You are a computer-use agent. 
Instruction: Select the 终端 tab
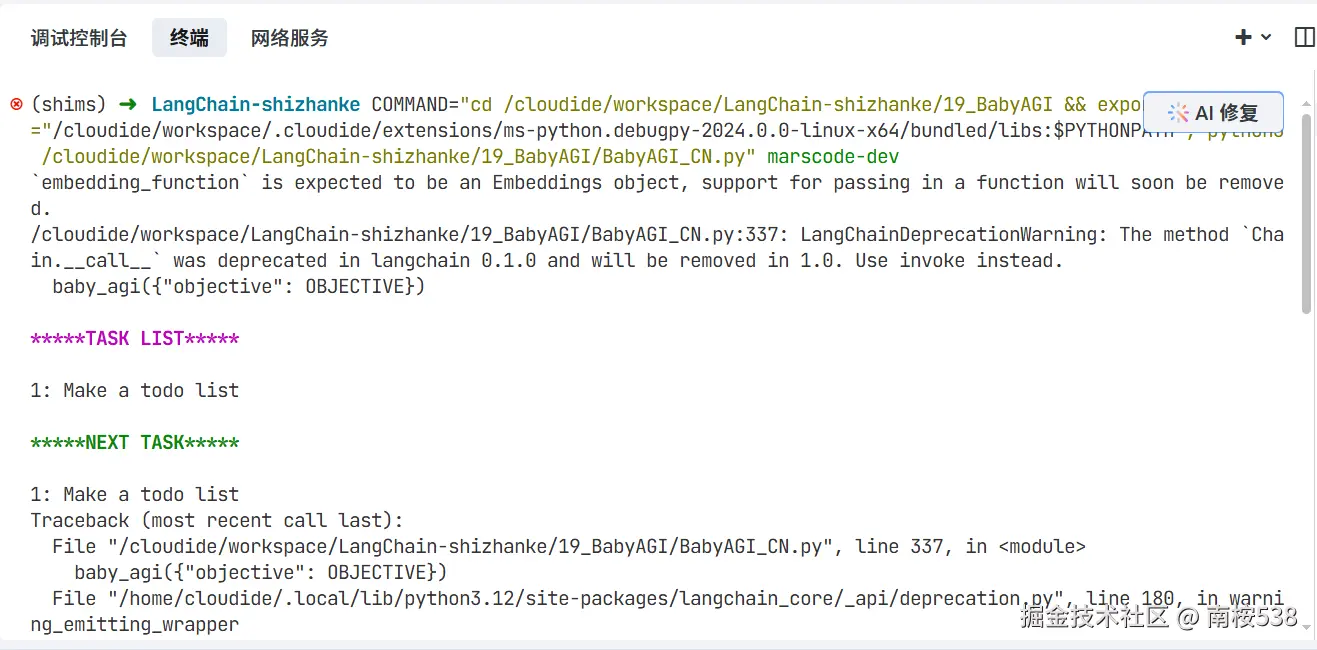[189, 38]
